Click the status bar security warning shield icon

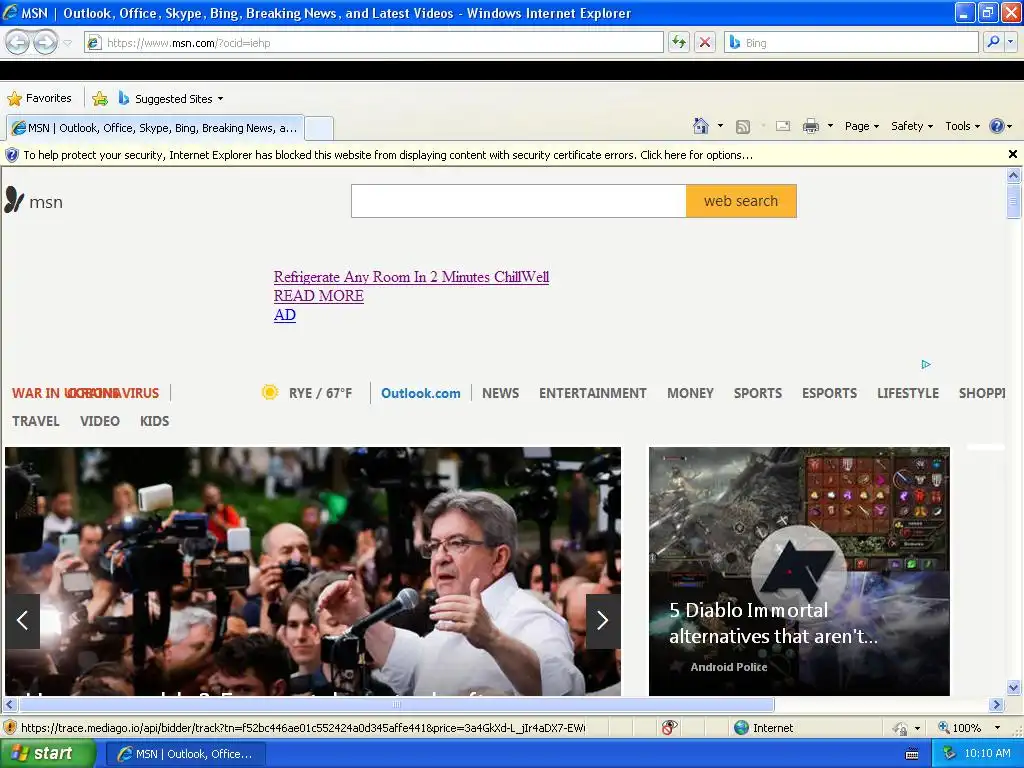10,728
